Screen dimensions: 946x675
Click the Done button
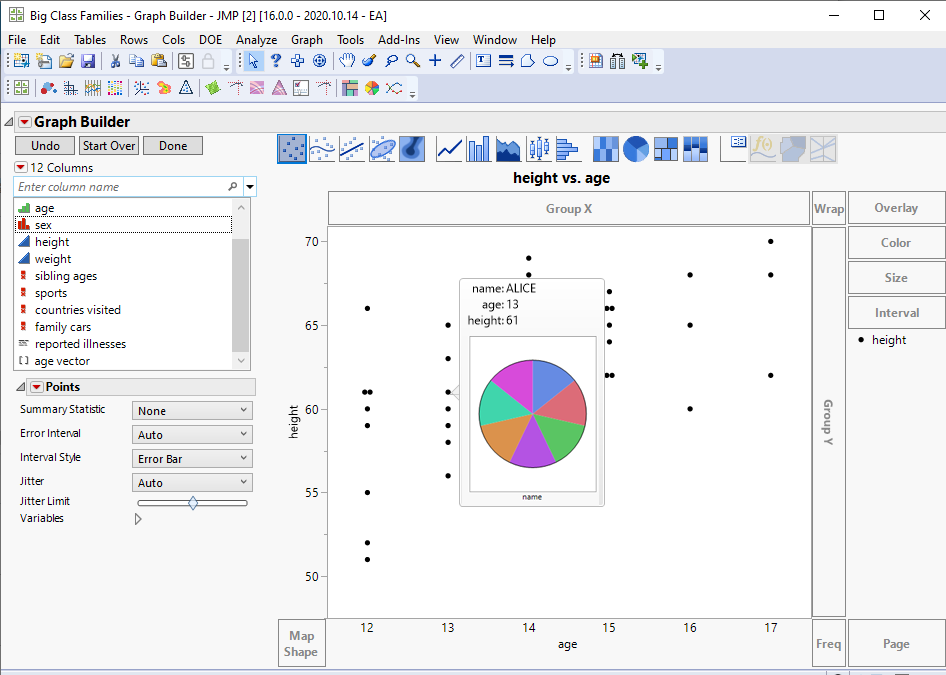(x=173, y=146)
